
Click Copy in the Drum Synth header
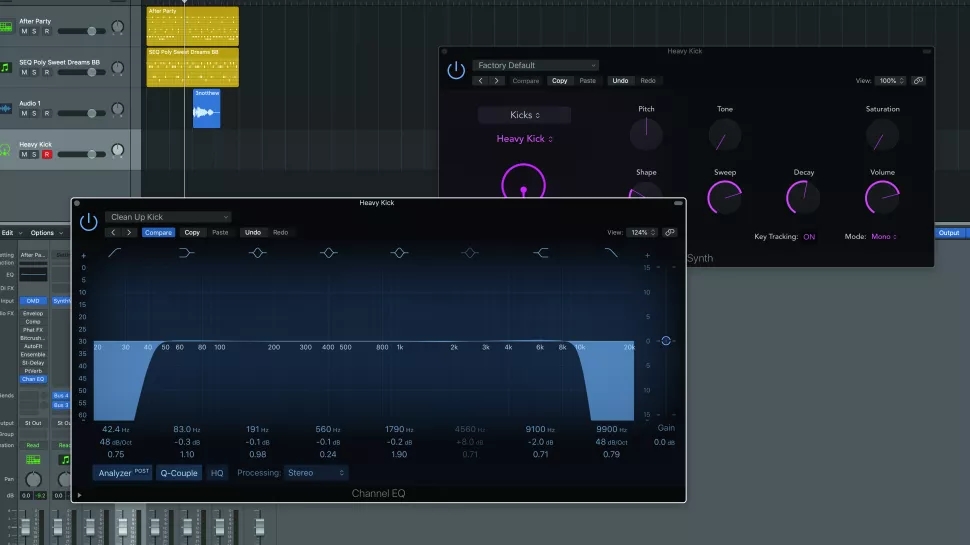click(x=559, y=81)
